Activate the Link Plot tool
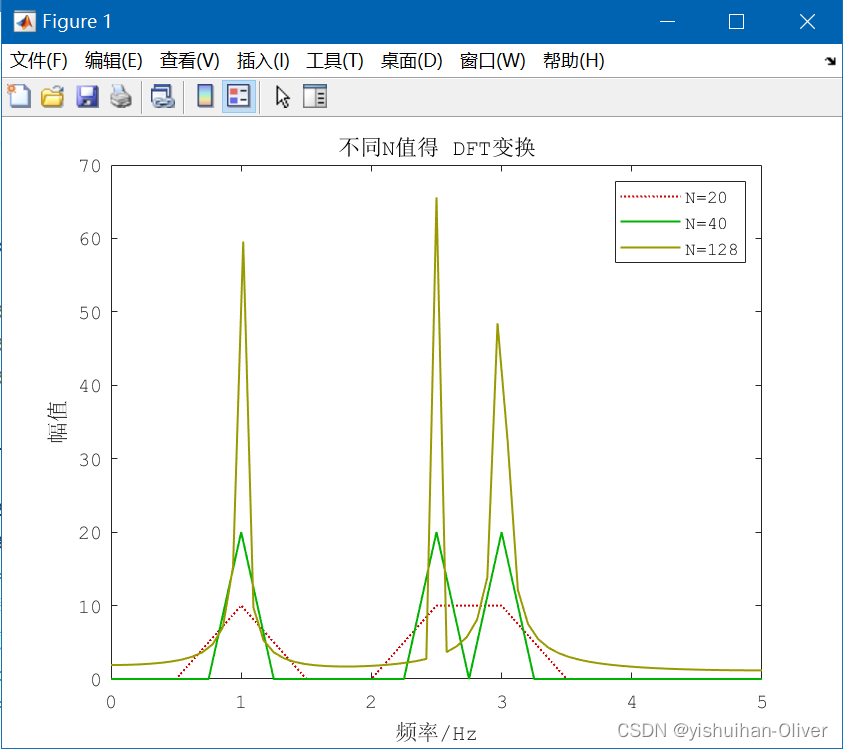This screenshot has height=750, width=843. click(163, 96)
